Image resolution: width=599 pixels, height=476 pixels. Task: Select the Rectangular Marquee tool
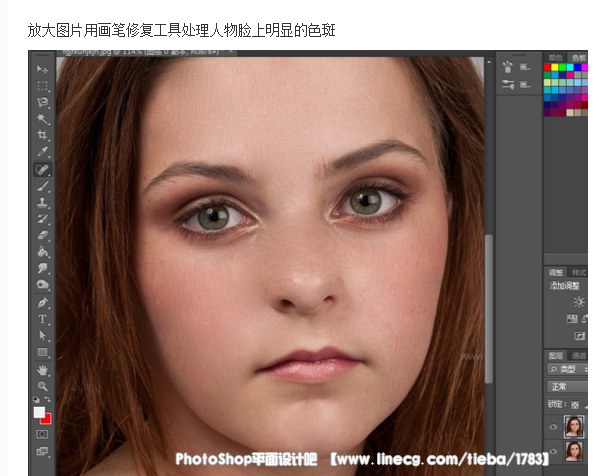coord(42,86)
